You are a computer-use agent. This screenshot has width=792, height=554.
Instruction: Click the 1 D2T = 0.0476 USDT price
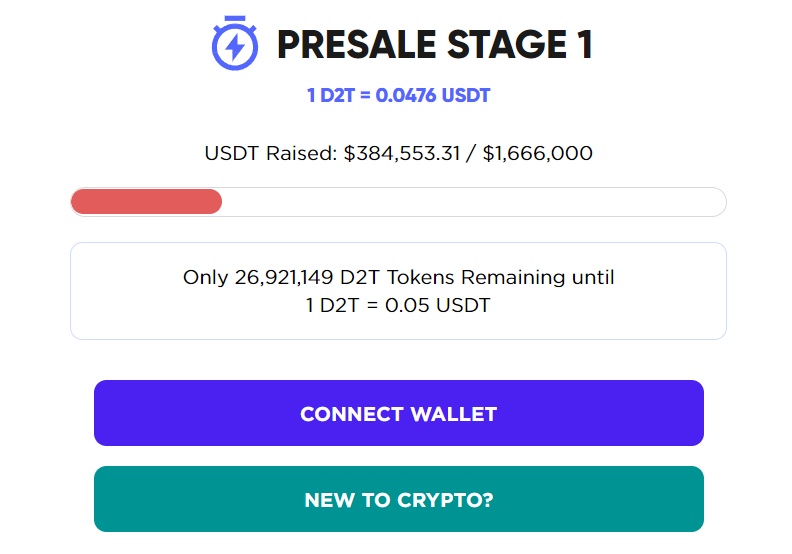(x=399, y=95)
